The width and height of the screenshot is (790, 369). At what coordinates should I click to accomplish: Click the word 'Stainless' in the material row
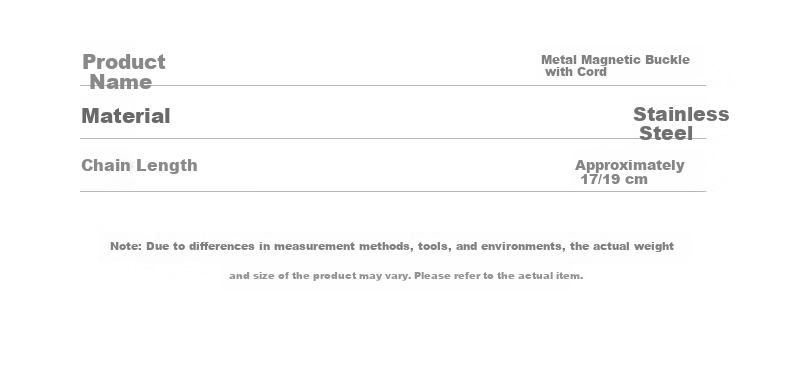[681, 114]
